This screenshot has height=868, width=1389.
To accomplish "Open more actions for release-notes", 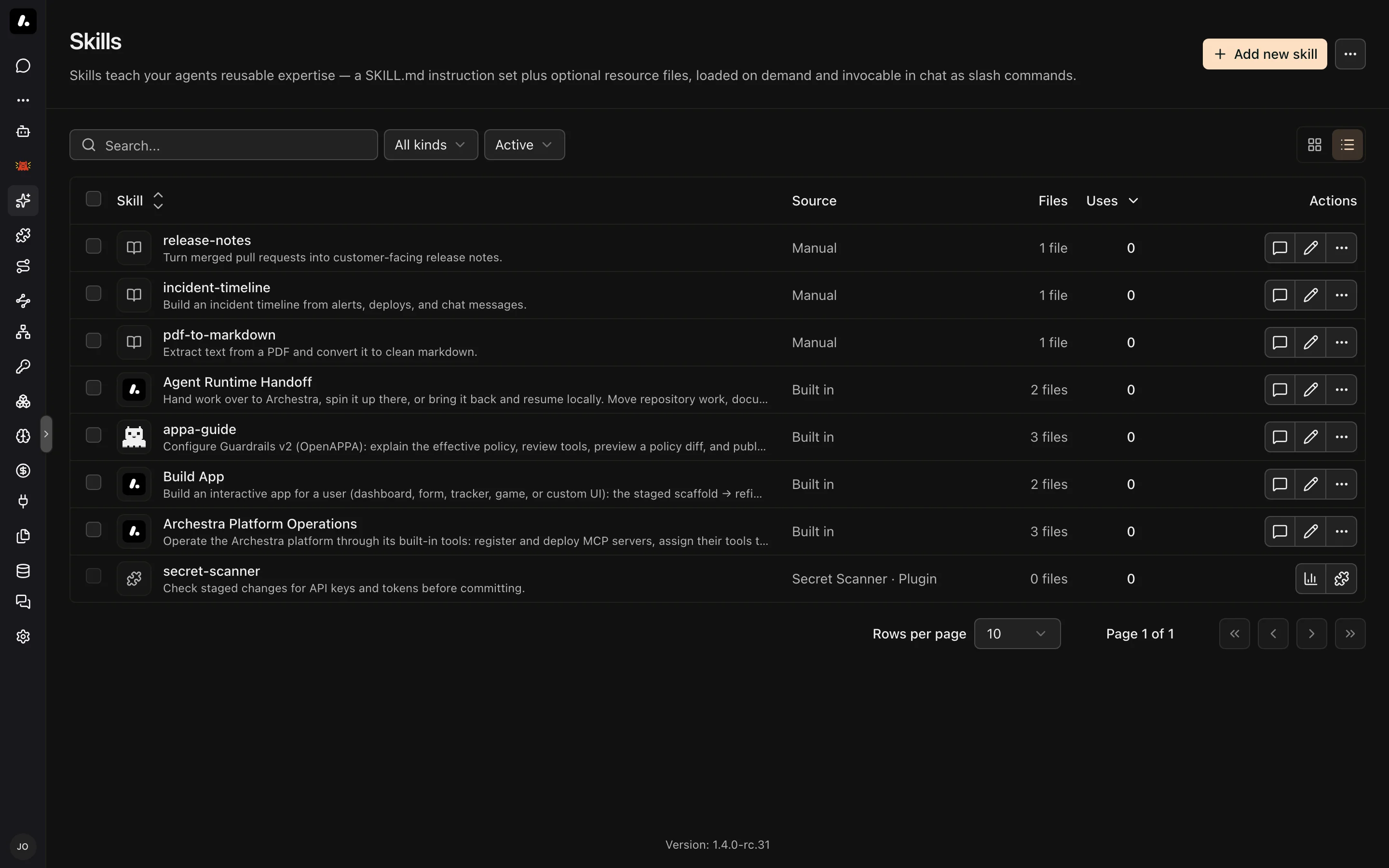I will [1341, 248].
